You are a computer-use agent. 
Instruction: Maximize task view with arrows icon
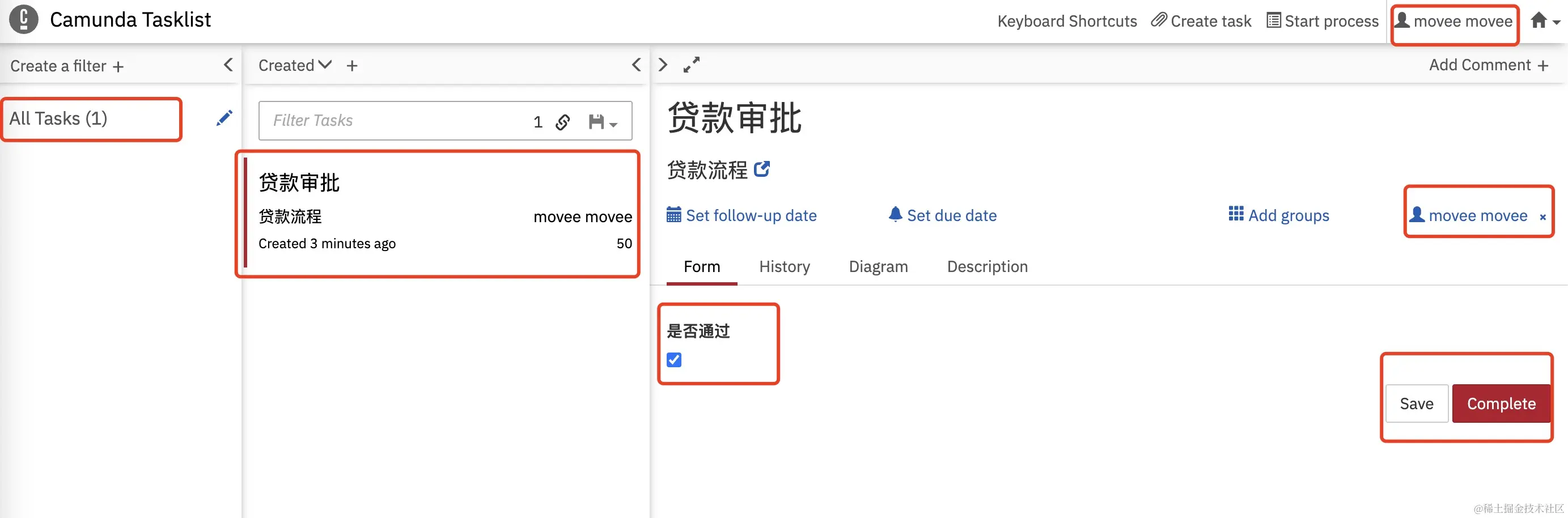[x=692, y=65]
